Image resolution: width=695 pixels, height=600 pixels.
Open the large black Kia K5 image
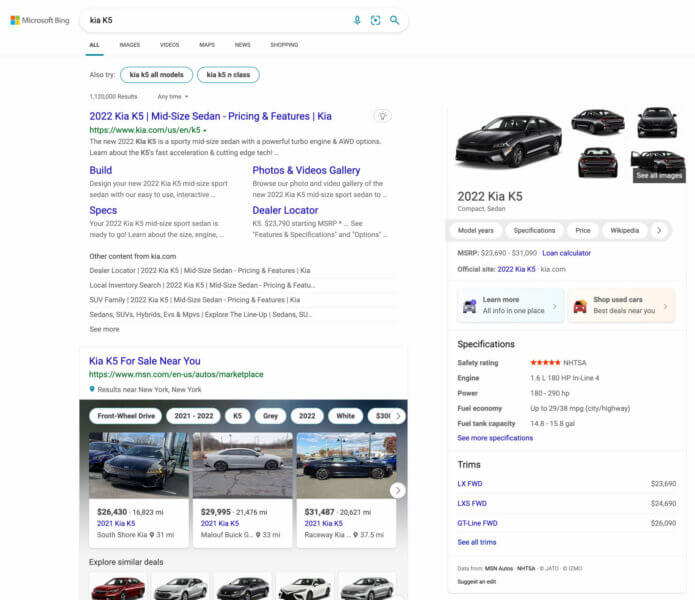(508, 141)
